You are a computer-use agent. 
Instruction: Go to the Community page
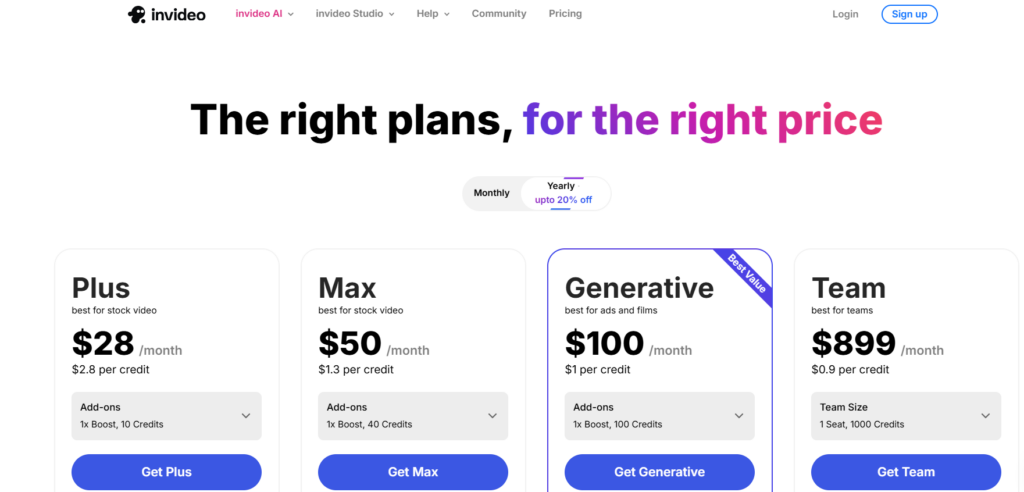[499, 14]
